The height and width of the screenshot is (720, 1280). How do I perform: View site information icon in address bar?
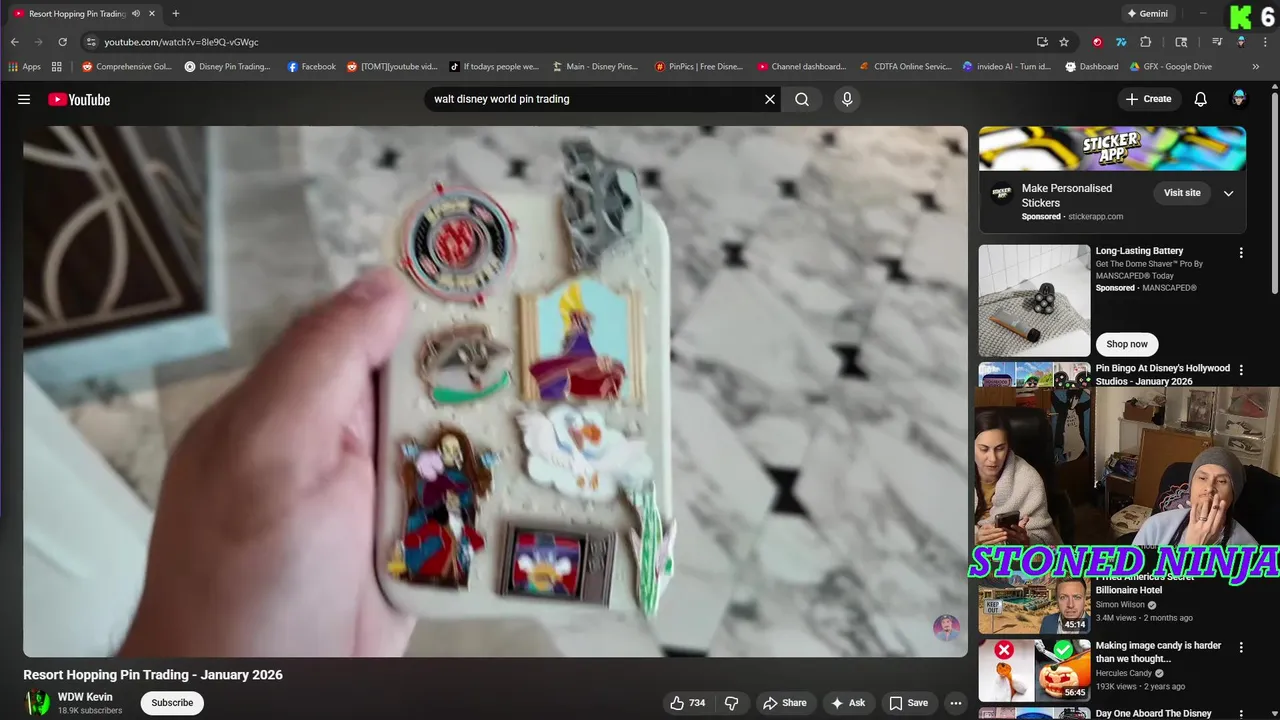pyautogui.click(x=91, y=42)
